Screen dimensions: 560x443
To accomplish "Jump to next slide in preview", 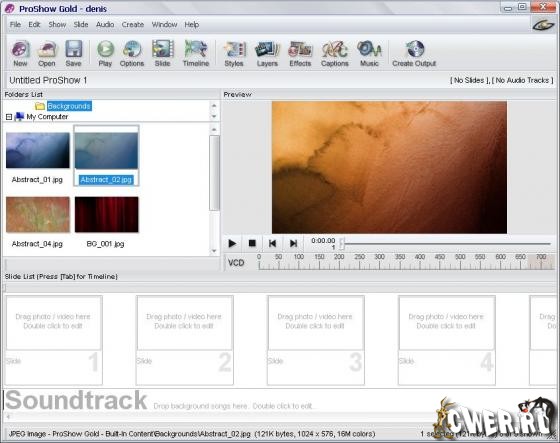I will pos(293,243).
